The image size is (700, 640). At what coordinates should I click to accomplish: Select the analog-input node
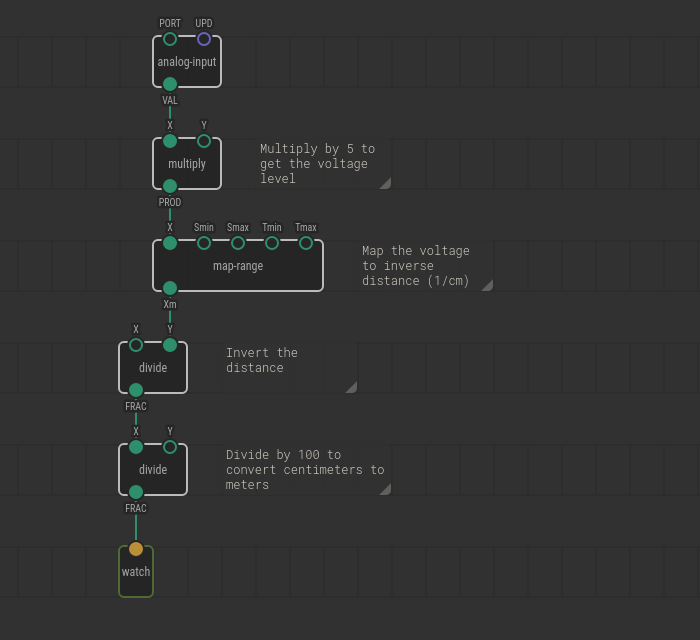[187, 62]
